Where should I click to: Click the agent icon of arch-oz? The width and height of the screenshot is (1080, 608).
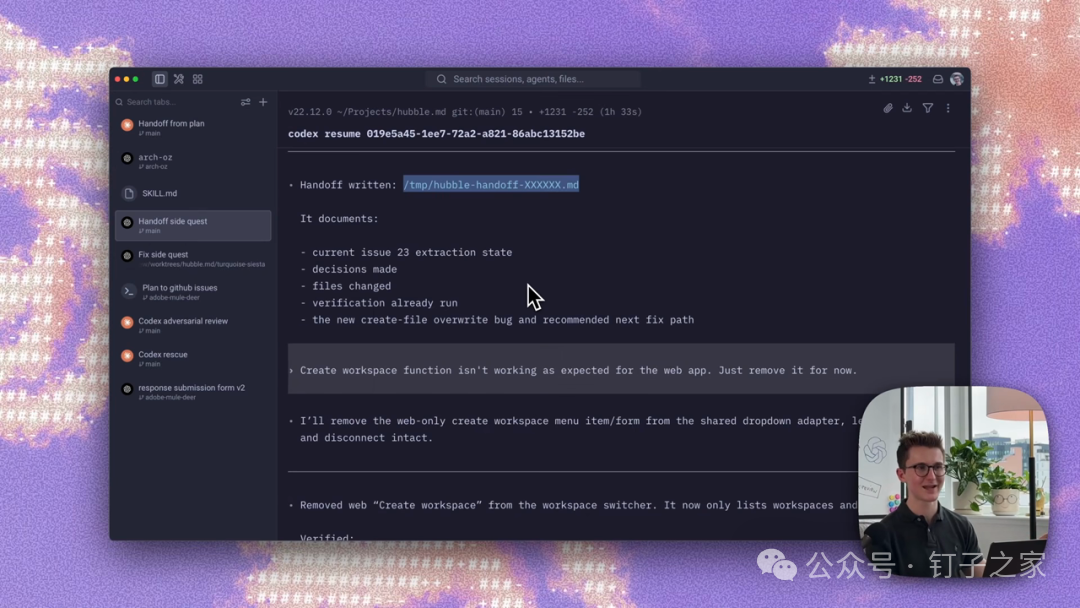pos(127,158)
